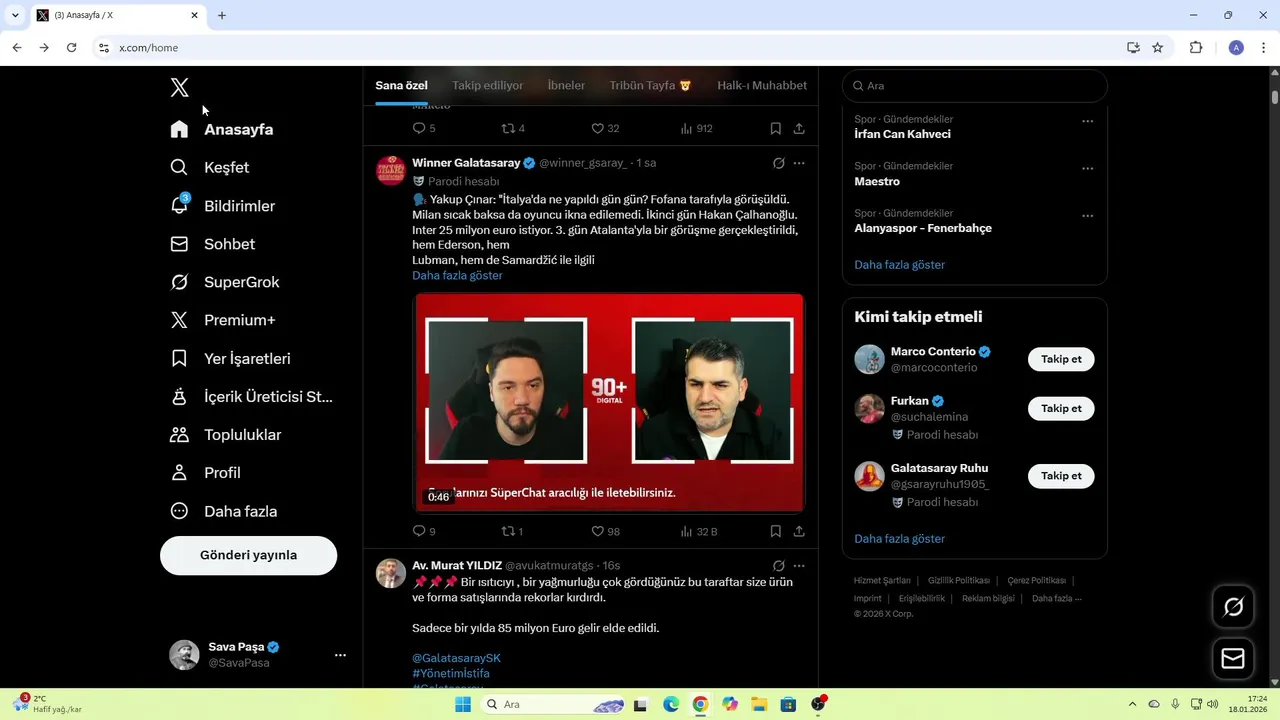
Task: Open Sava Paşa account menu dots
Action: [x=340, y=655]
